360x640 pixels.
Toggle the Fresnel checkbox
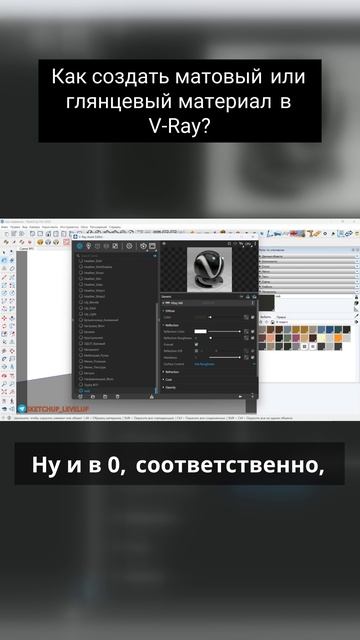[196, 344]
